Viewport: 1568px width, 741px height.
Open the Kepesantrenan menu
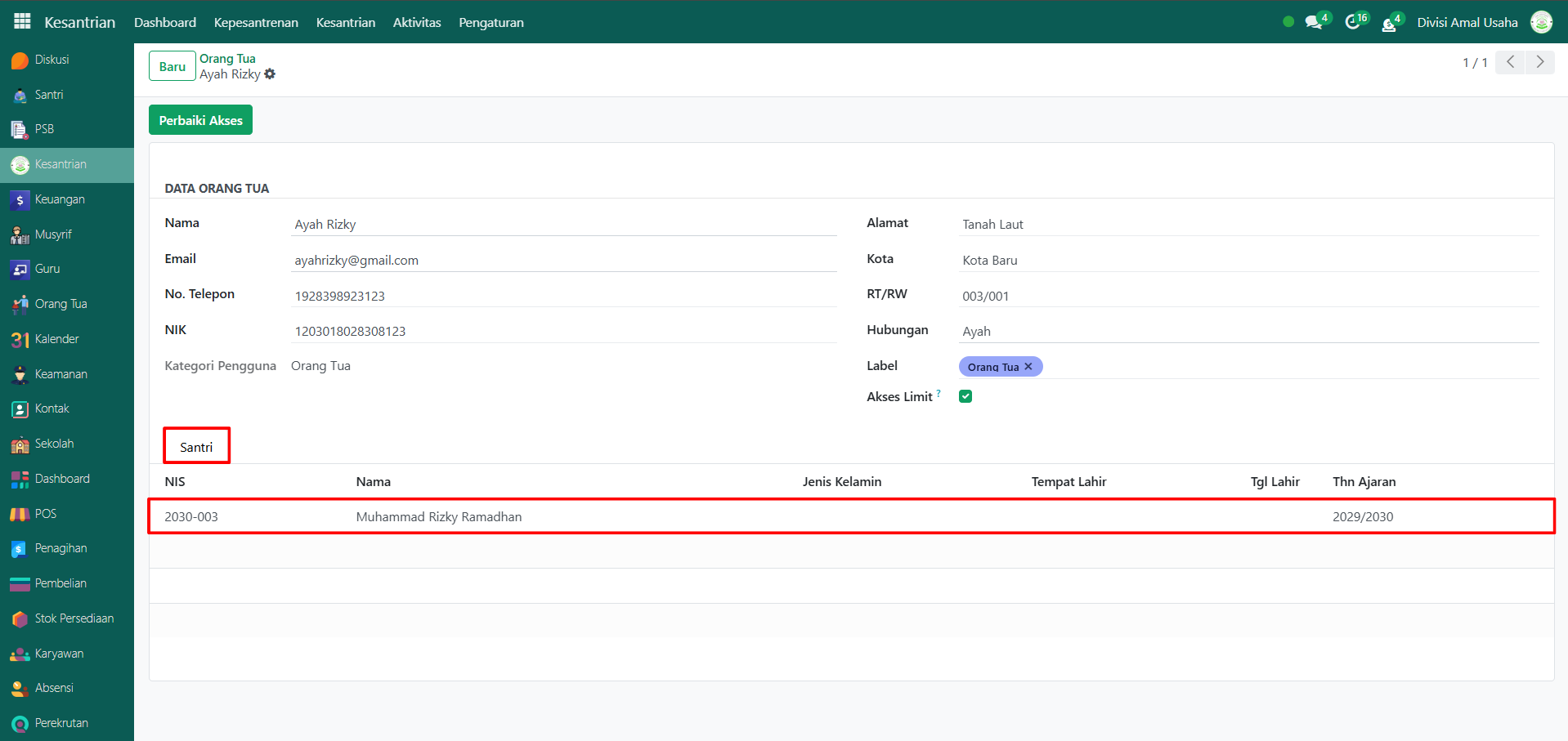tap(256, 22)
